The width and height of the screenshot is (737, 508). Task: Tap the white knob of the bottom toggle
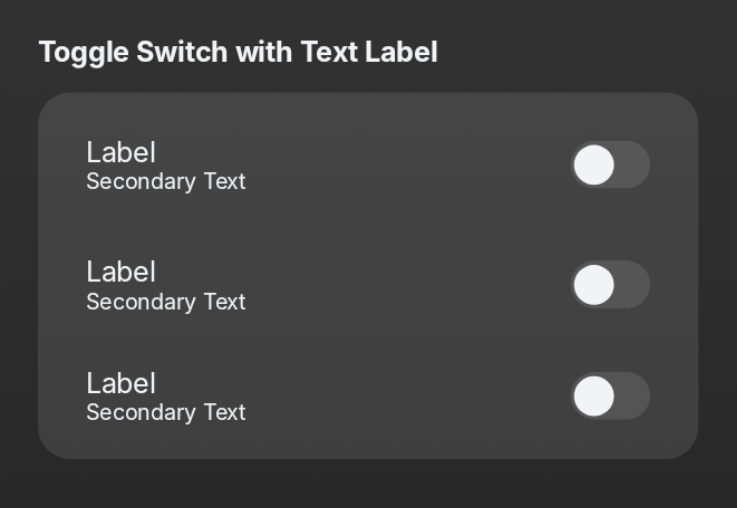(594, 396)
